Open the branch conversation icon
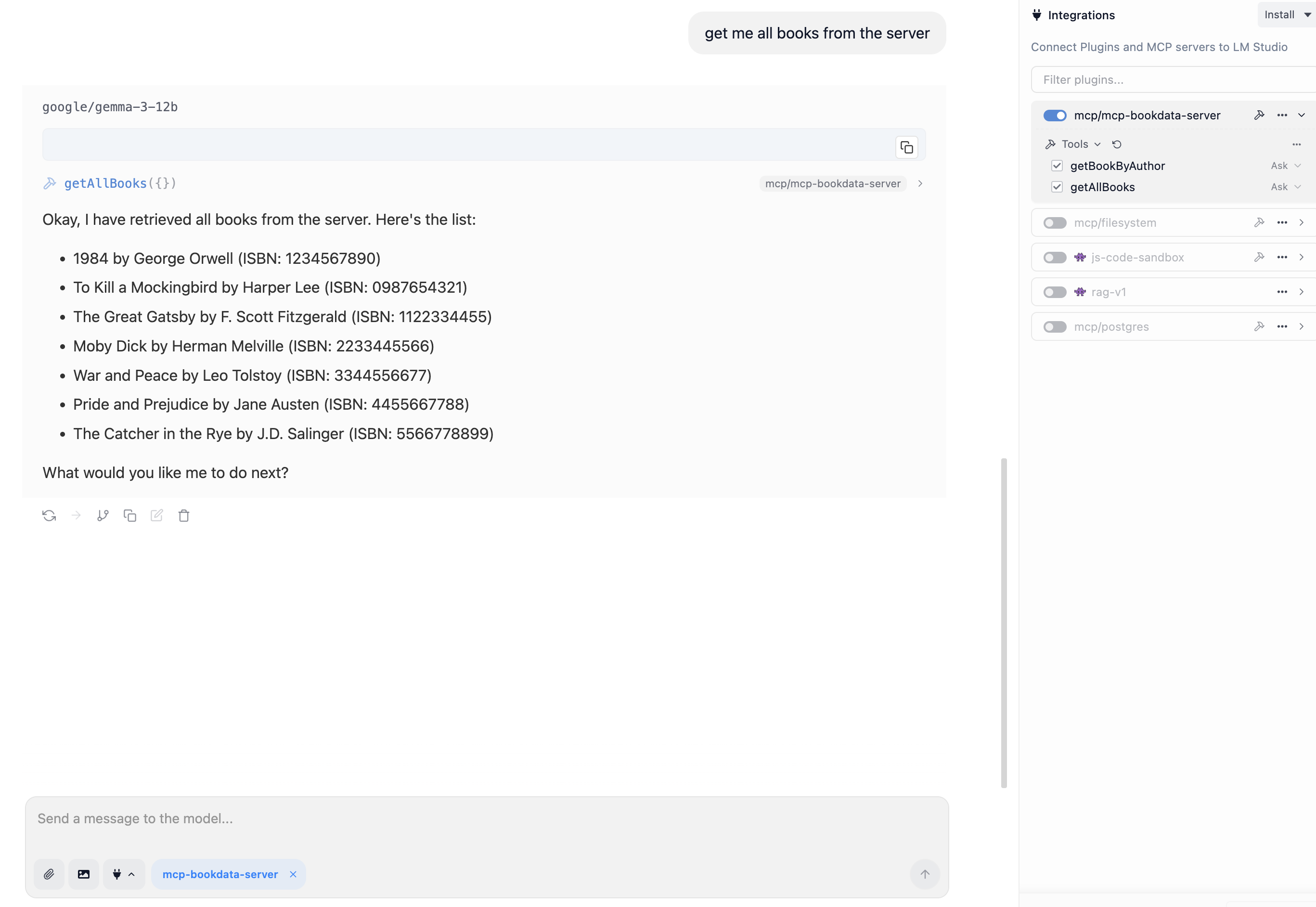The width and height of the screenshot is (1316, 907). pyautogui.click(x=103, y=516)
